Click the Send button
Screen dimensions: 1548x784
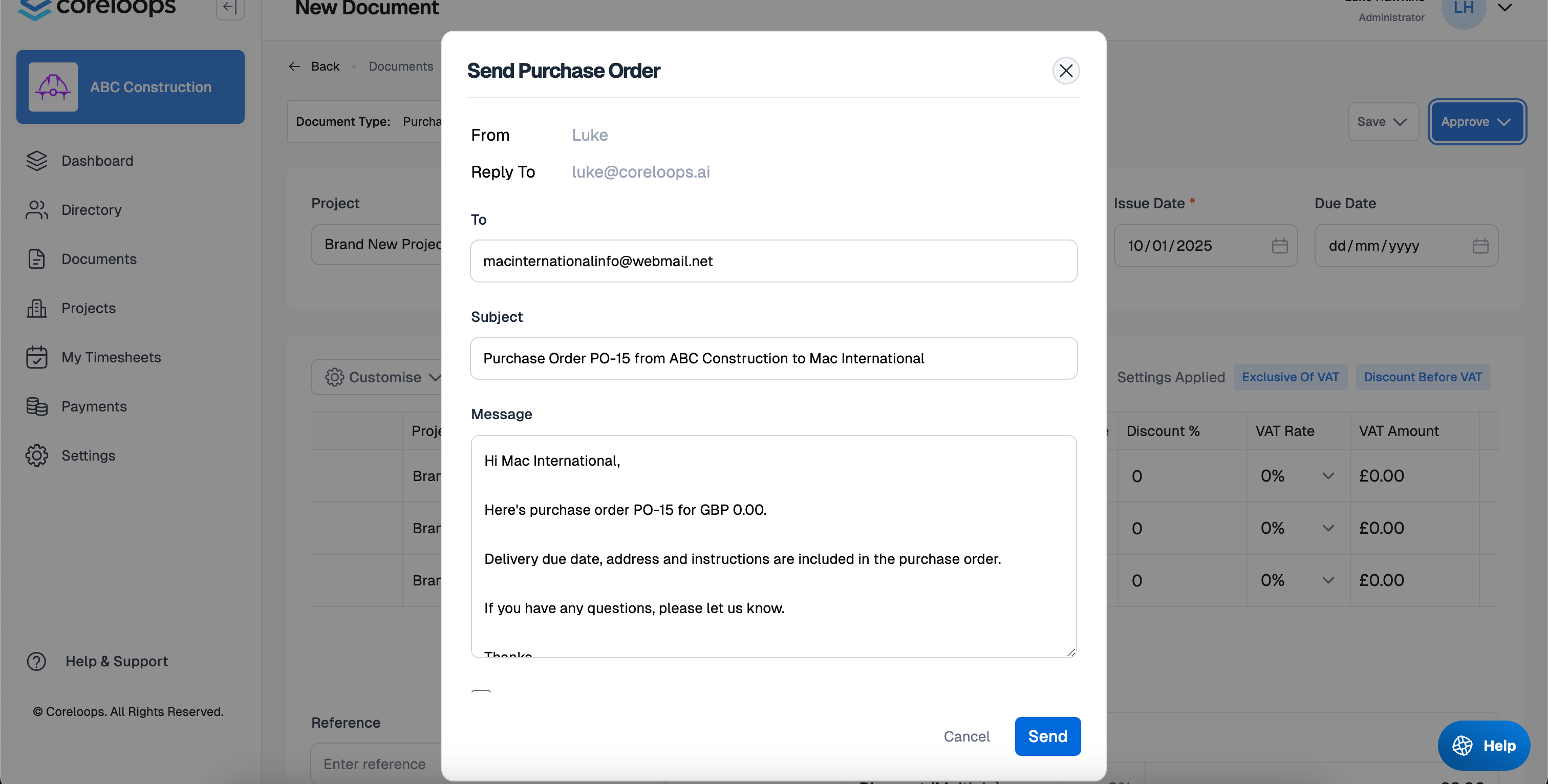[x=1047, y=736]
